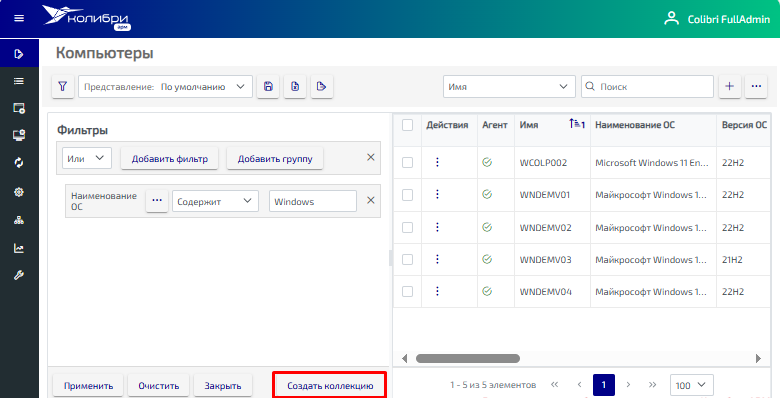
Task: Check the row checkbox for WNDEMV01
Action: pos(407,195)
